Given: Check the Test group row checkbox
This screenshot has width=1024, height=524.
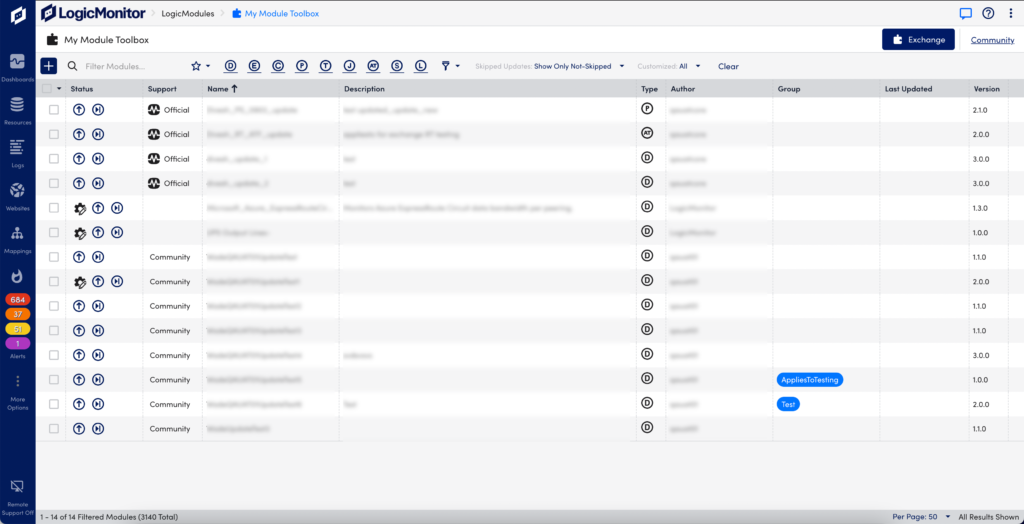Looking at the screenshot, I should 54,404.
